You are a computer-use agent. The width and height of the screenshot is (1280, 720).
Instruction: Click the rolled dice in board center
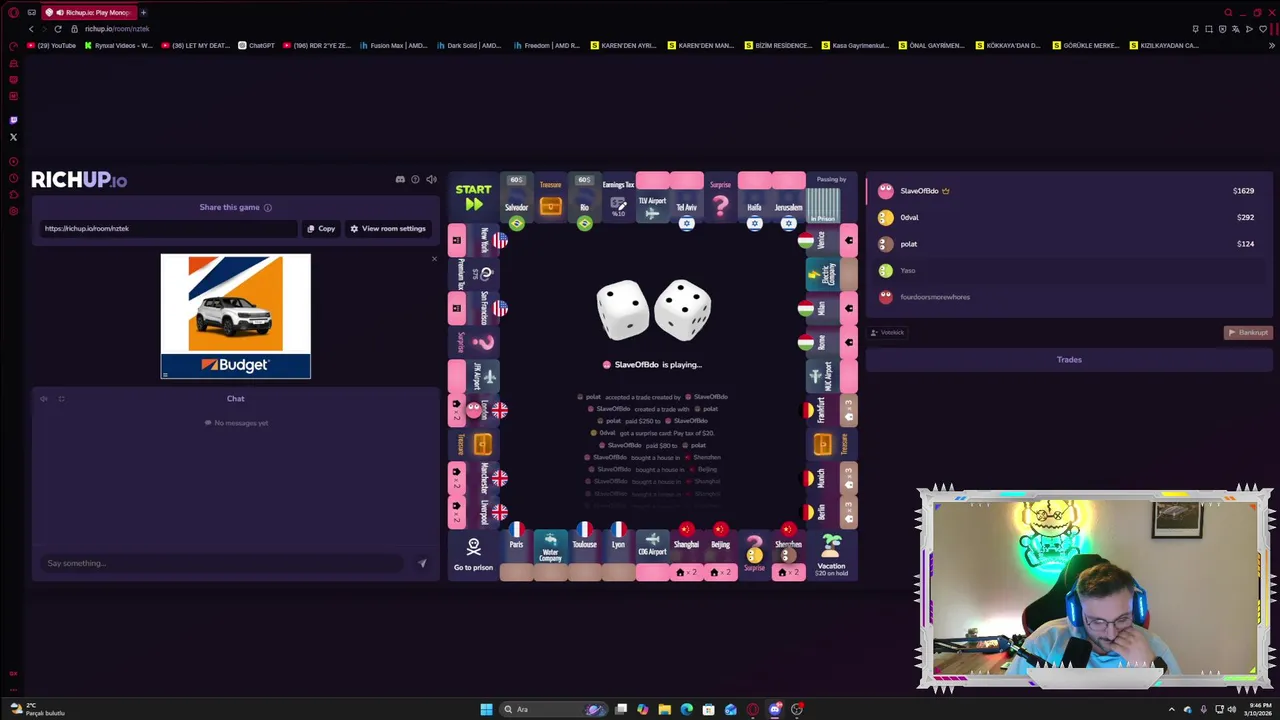click(653, 310)
